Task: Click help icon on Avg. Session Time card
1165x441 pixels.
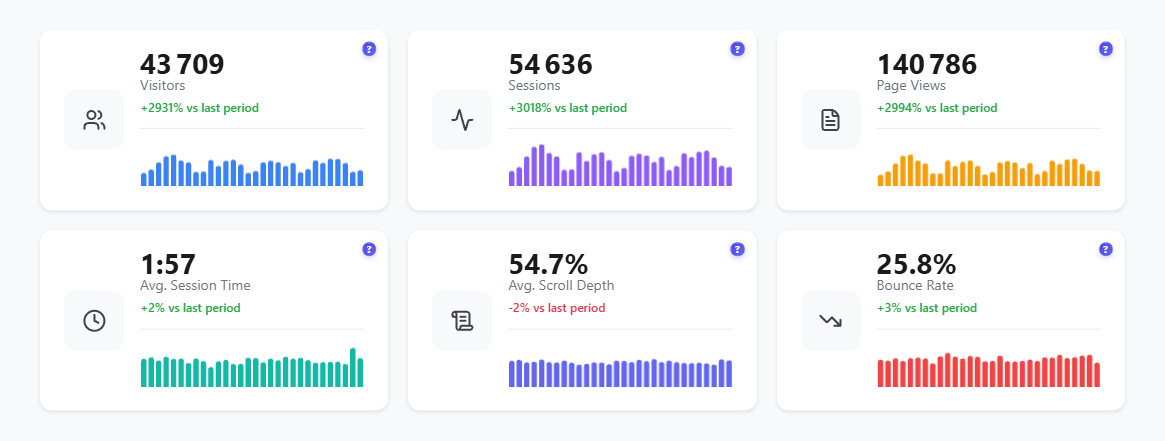Action: (369, 249)
